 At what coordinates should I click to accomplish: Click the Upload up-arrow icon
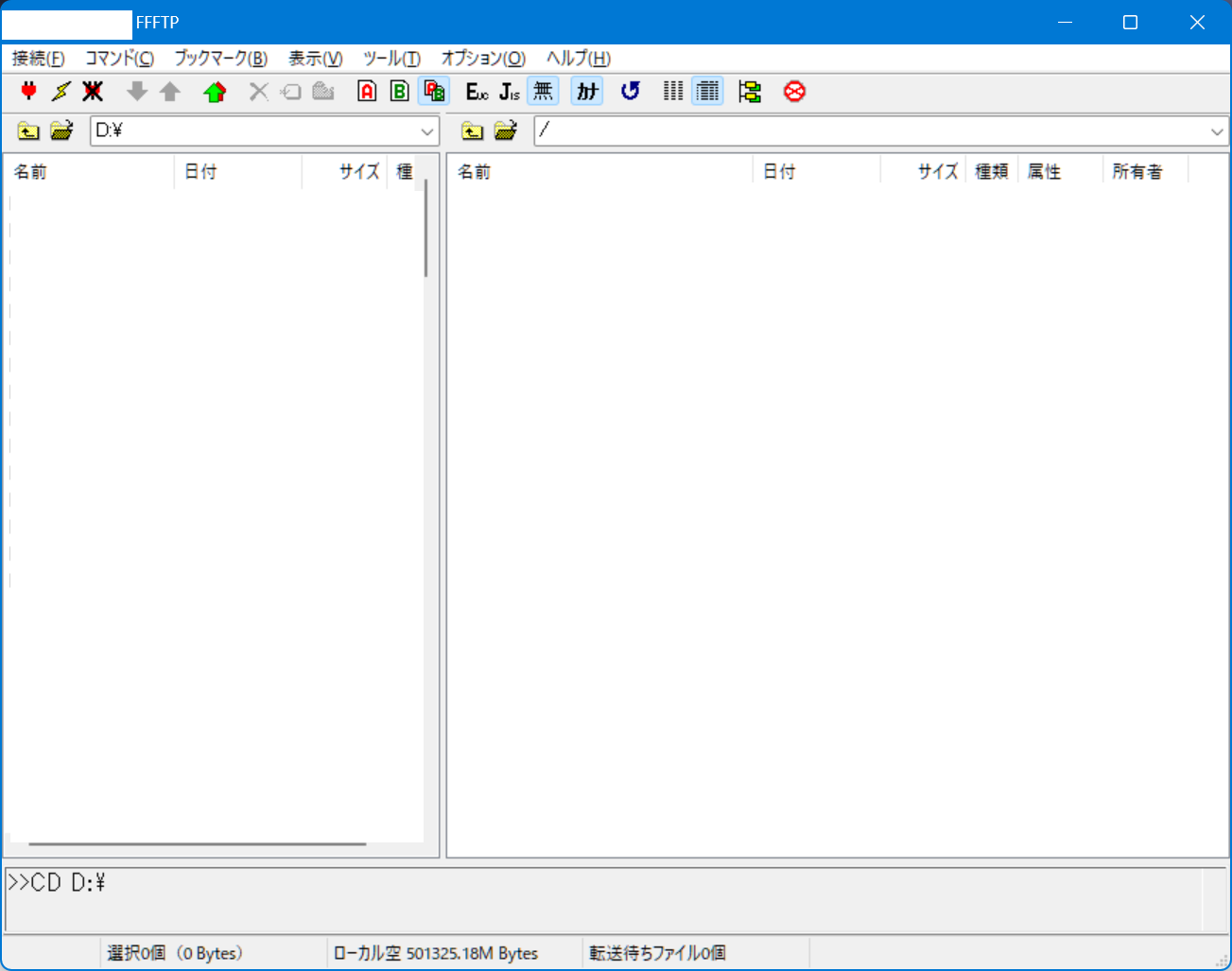[x=170, y=92]
